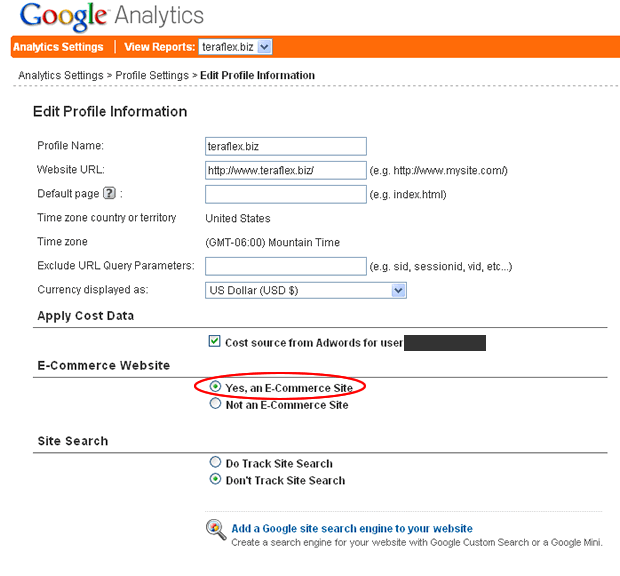Screen dimensions: 620x576
Task: Select Not an E-Commerce Site option
Action: pyautogui.click(x=215, y=405)
